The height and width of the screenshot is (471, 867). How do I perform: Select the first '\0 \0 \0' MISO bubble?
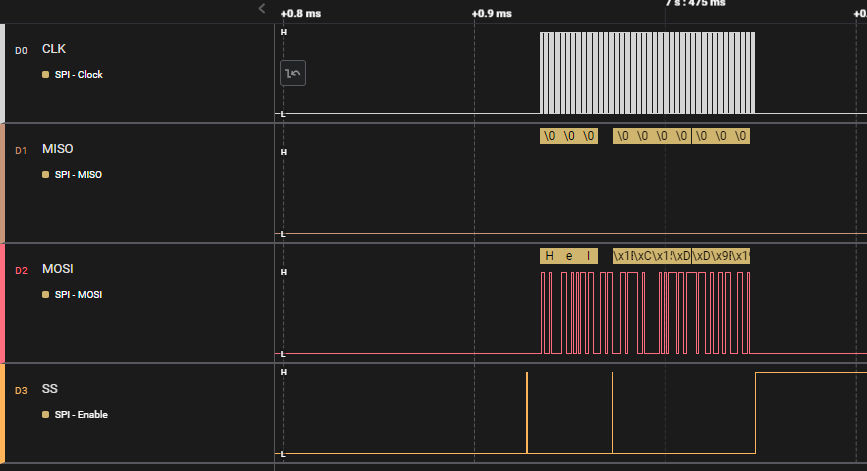(x=569, y=136)
